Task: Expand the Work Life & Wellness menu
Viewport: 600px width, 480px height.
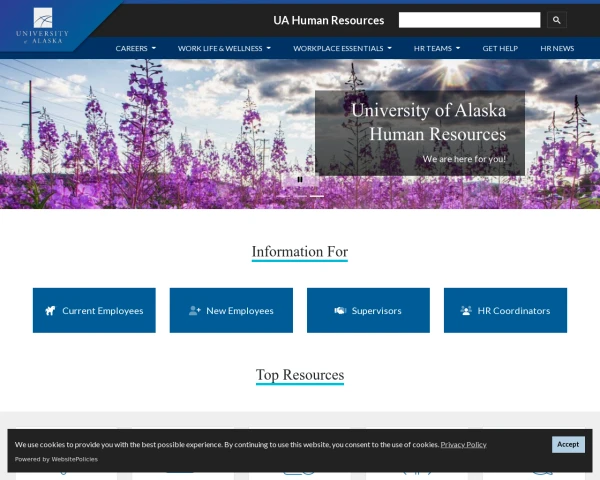Action: coord(224,48)
